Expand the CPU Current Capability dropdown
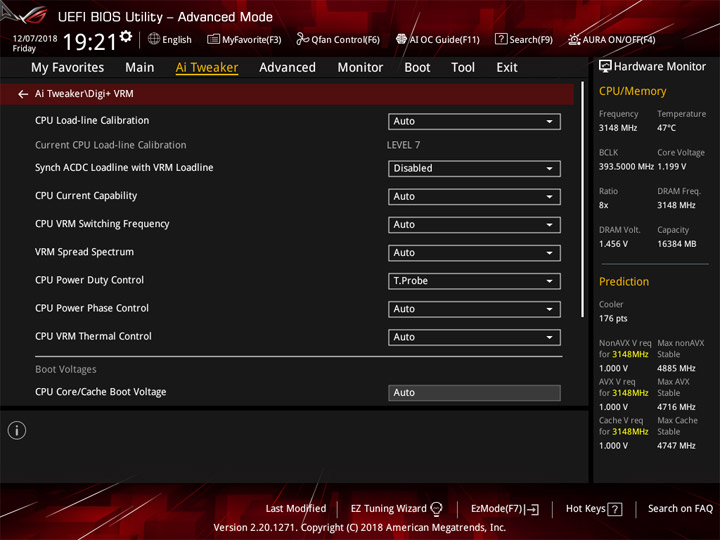 tap(474, 197)
